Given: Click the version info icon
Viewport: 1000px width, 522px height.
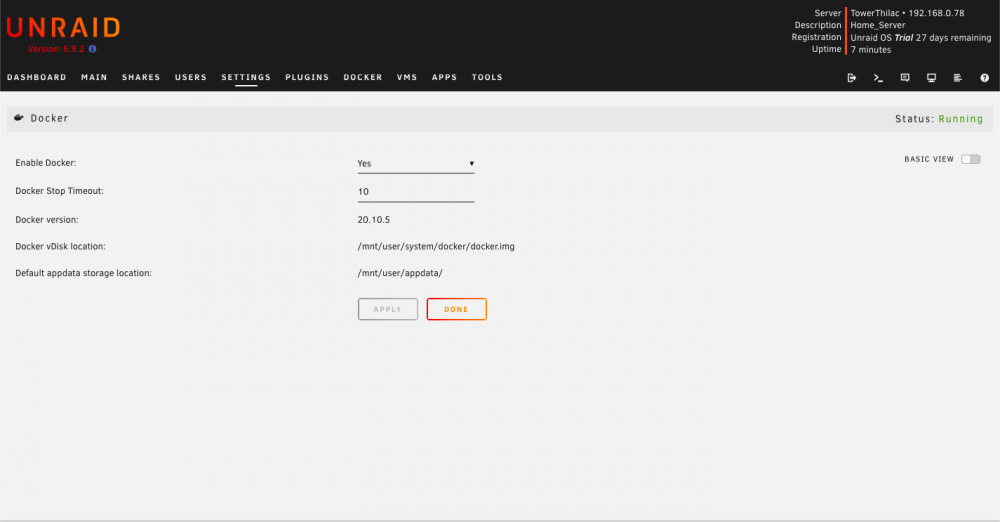Looking at the screenshot, I should coord(92,49).
